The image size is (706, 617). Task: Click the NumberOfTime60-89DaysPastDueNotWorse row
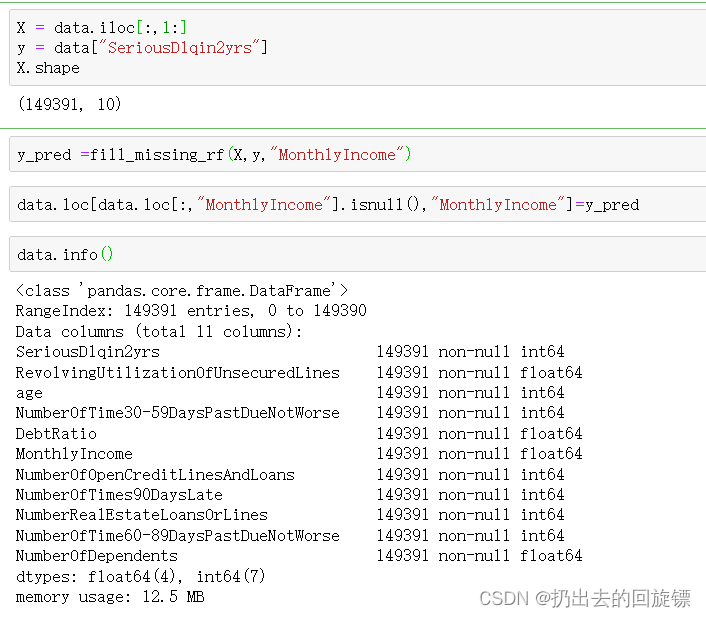point(290,535)
